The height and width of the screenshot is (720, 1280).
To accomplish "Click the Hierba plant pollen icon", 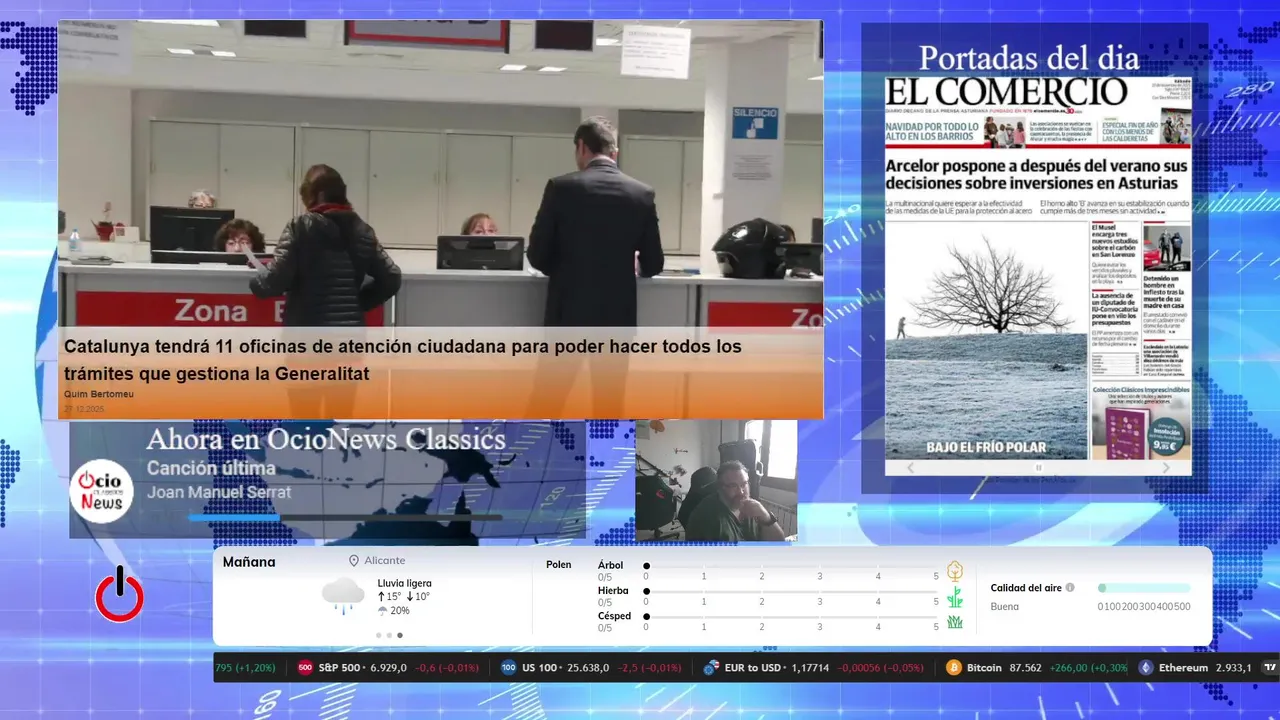I will 955,597.
